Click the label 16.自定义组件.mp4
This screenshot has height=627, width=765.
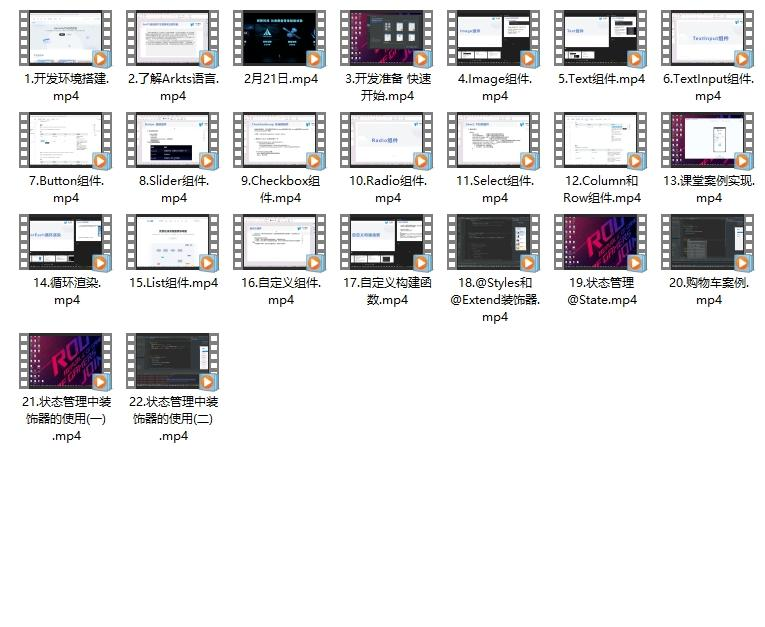[x=281, y=291]
